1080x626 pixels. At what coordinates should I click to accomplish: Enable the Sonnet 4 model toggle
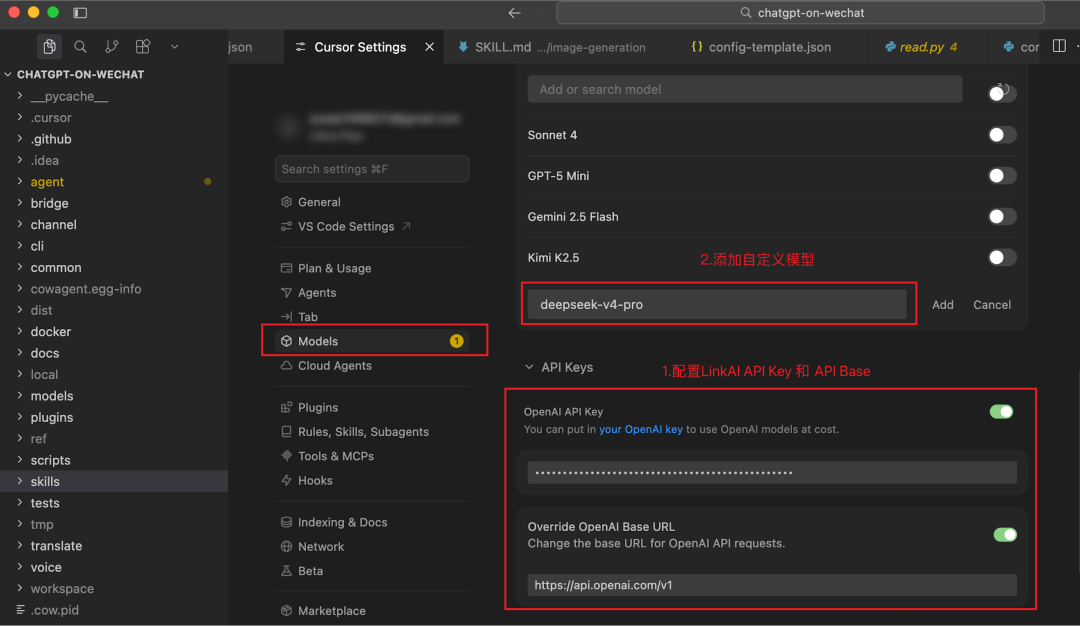pyautogui.click(x=1002, y=135)
